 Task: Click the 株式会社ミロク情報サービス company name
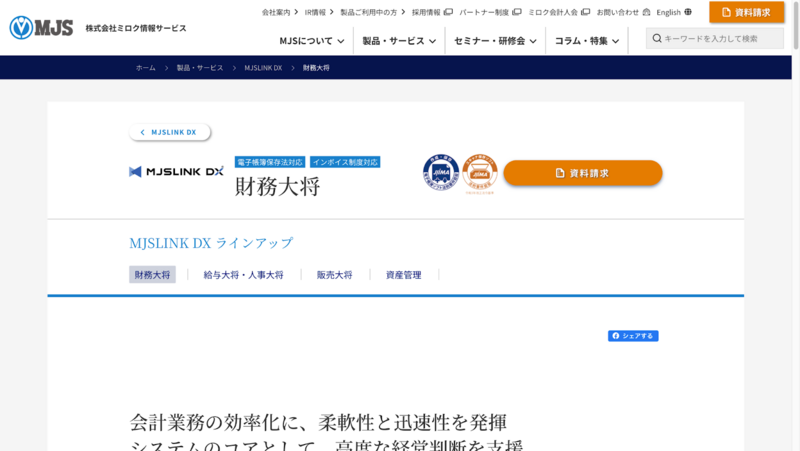pyautogui.click(x=136, y=28)
